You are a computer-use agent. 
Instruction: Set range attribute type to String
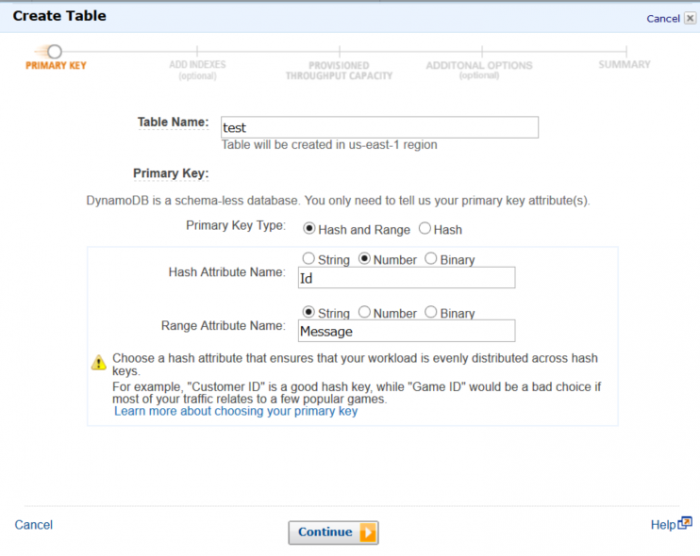(308, 312)
